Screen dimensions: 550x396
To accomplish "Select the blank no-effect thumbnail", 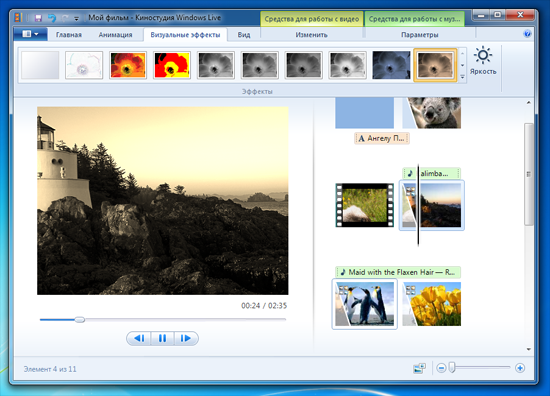I will point(40,65).
